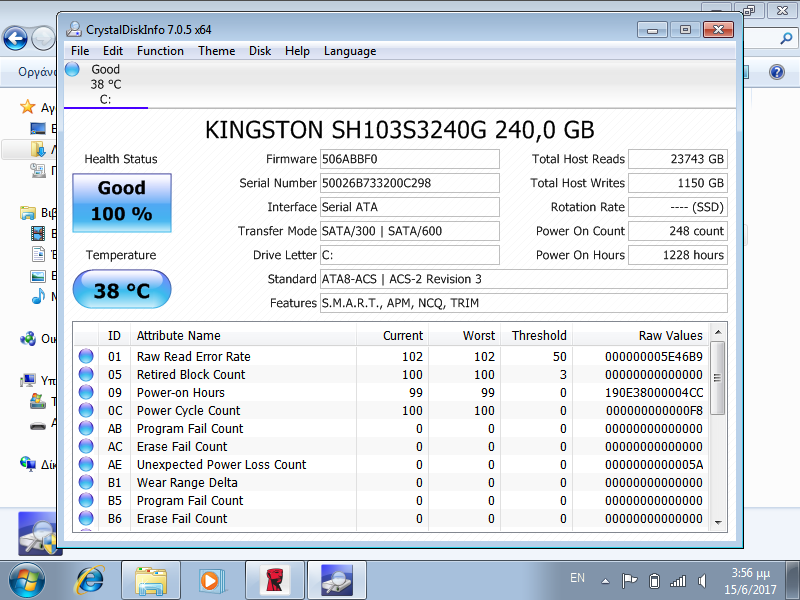This screenshot has height=600, width=800.
Task: Click Explorer window's blue help icon
Action: click(x=777, y=72)
